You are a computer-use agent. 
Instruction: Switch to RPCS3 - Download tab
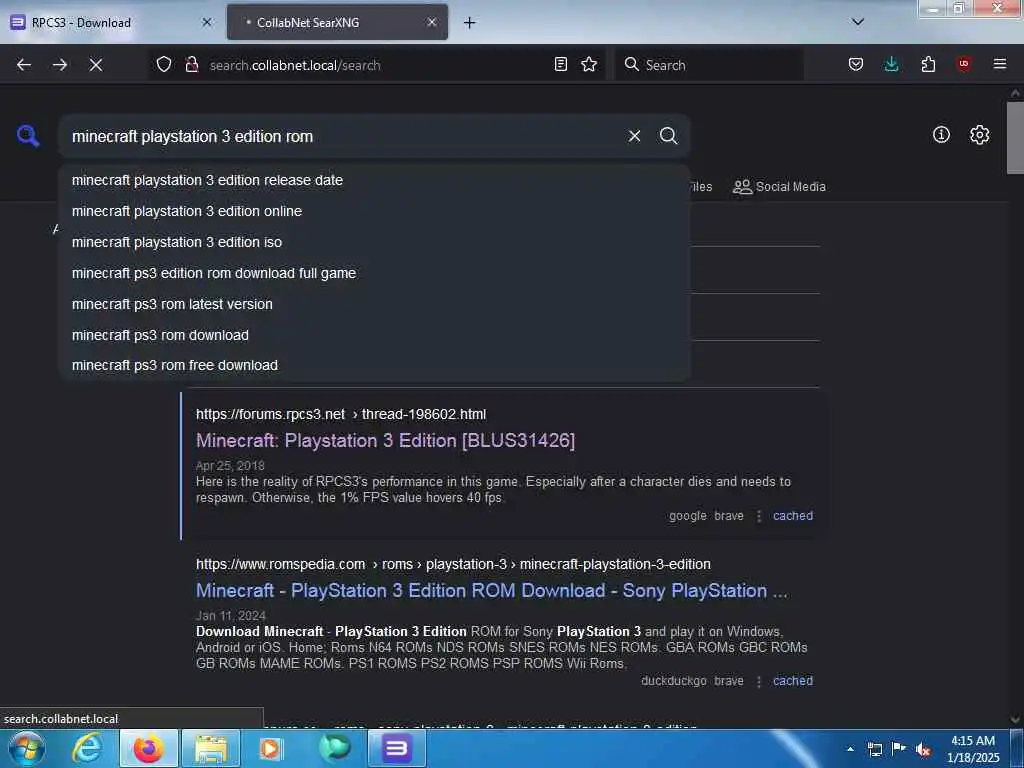point(110,22)
